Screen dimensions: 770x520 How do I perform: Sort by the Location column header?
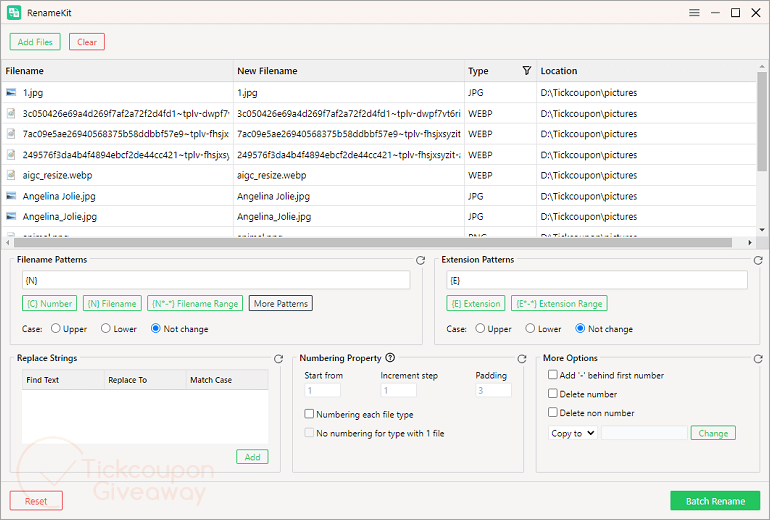(x=646, y=71)
